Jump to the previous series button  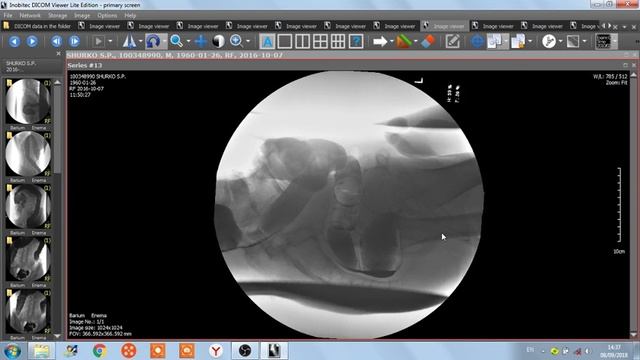coord(56,41)
